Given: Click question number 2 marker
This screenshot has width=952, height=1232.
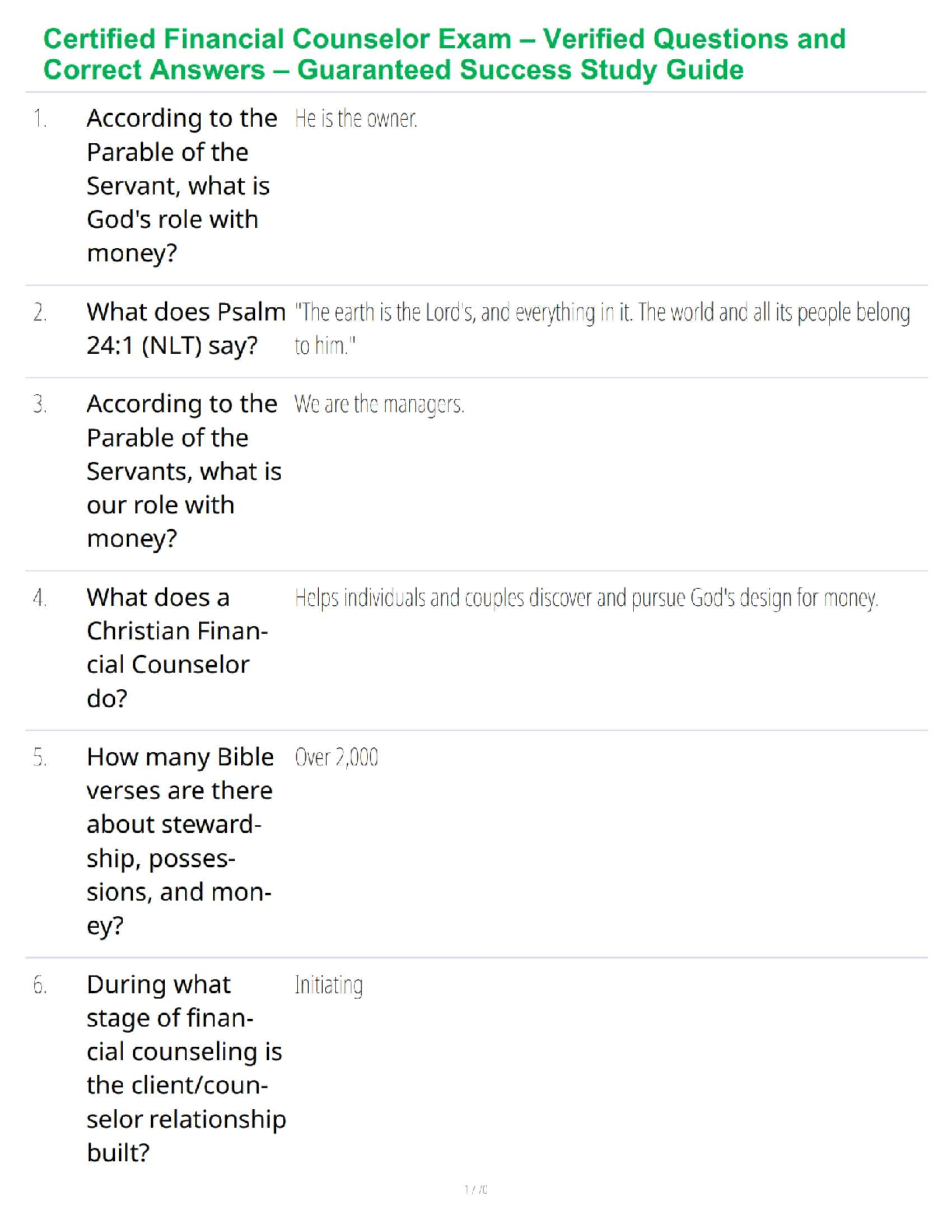Looking at the screenshot, I should 40,313.
